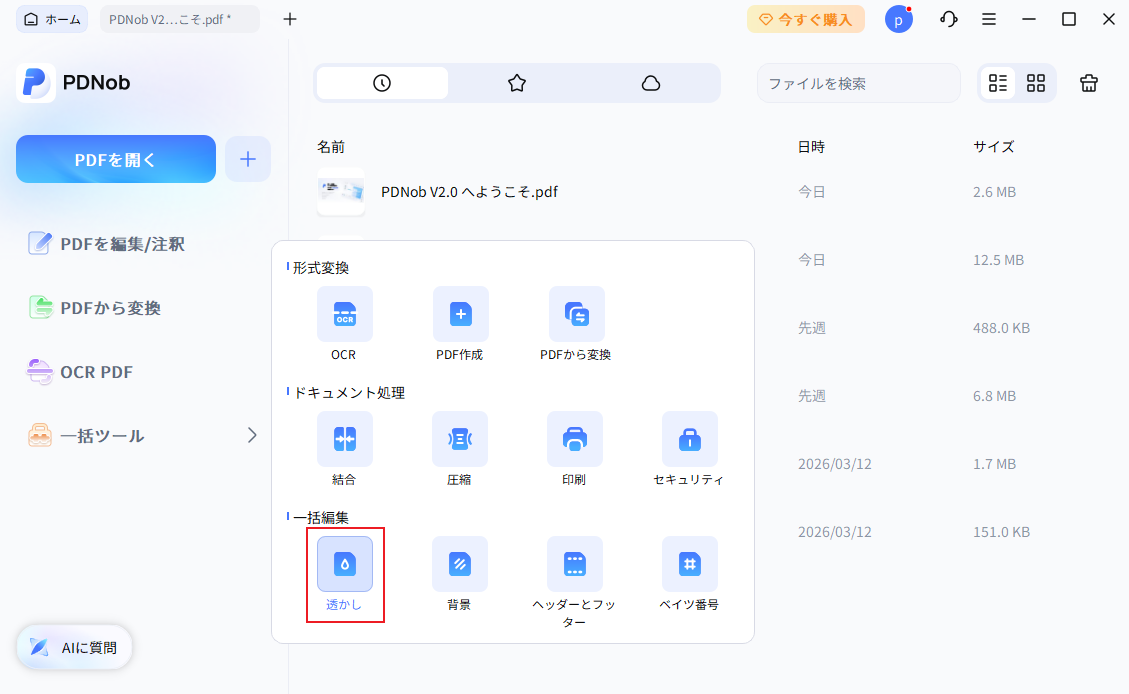Image resolution: width=1129 pixels, height=694 pixels.
Task: Launch the ベイツ番号 numbering tool
Action: coord(690,564)
